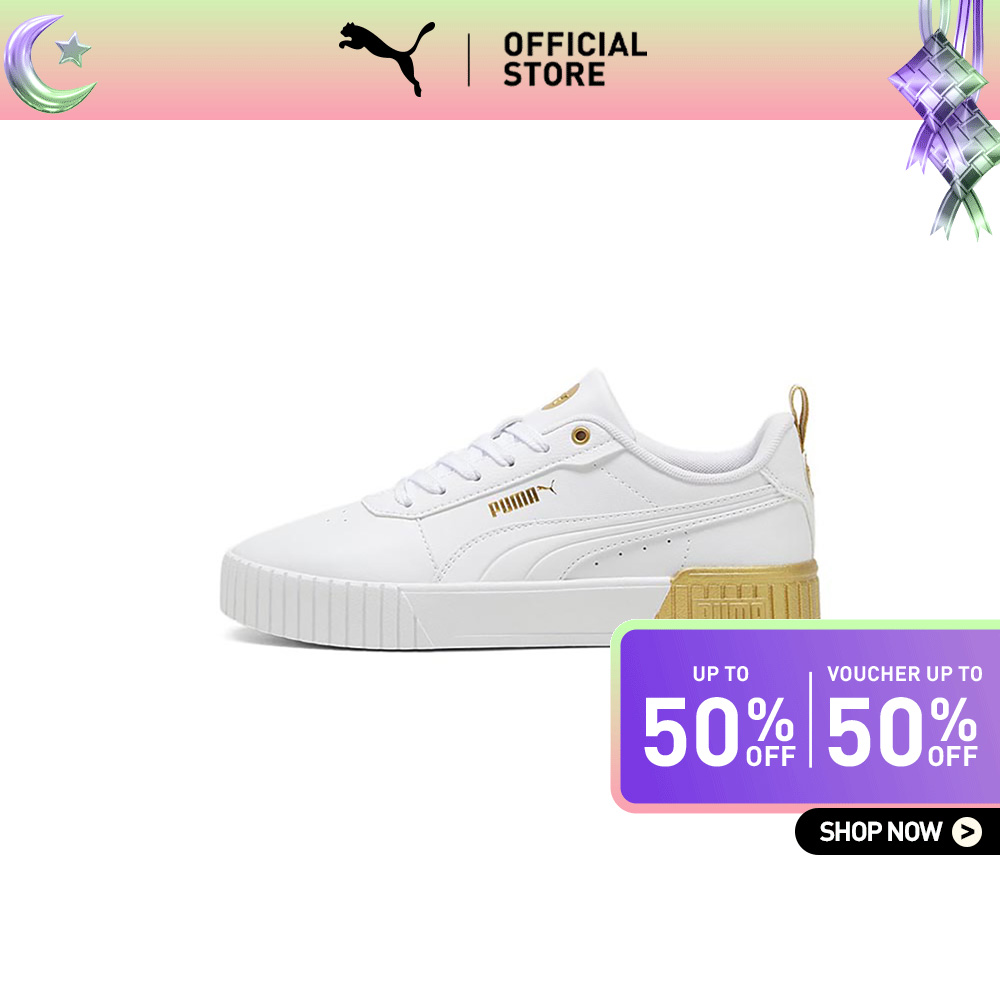1000x1000 pixels.
Task: Click the divider line in promo banner
Action: pos(811,719)
